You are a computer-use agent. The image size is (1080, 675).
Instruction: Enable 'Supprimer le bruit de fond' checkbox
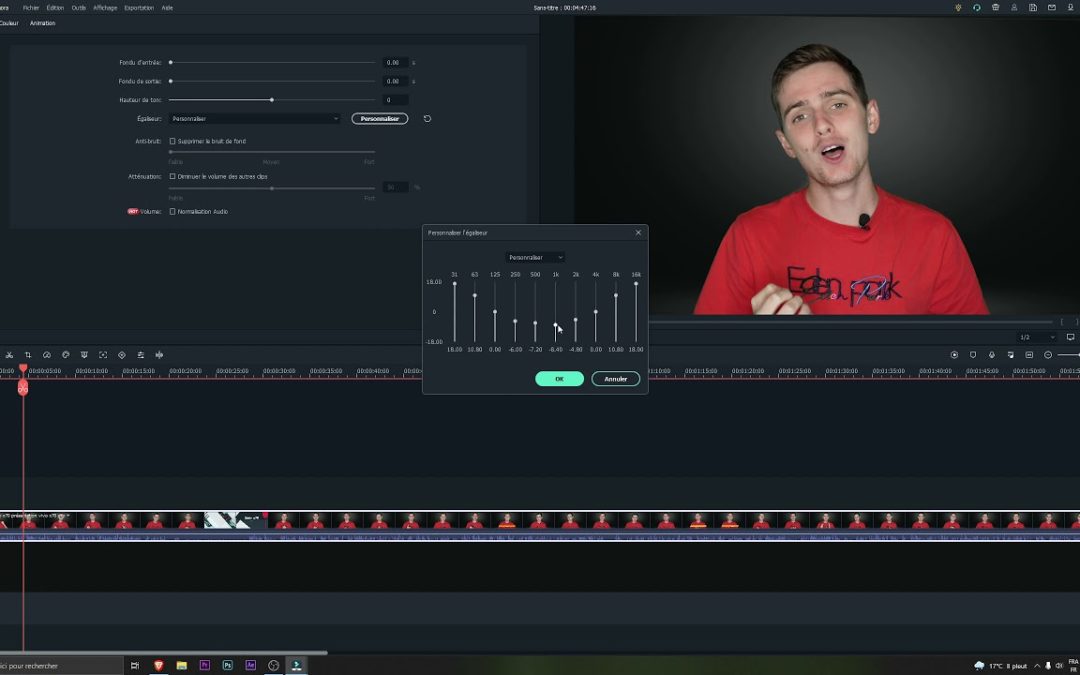[x=172, y=141]
